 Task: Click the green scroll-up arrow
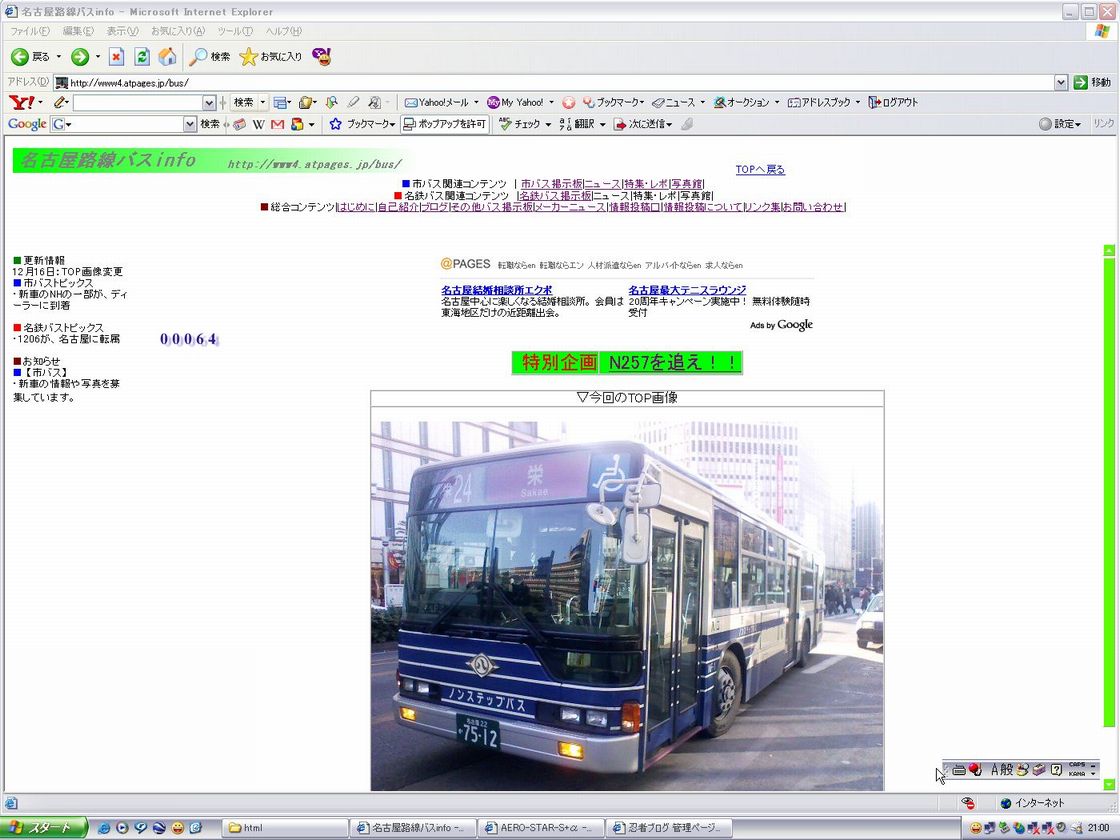(x=1109, y=250)
